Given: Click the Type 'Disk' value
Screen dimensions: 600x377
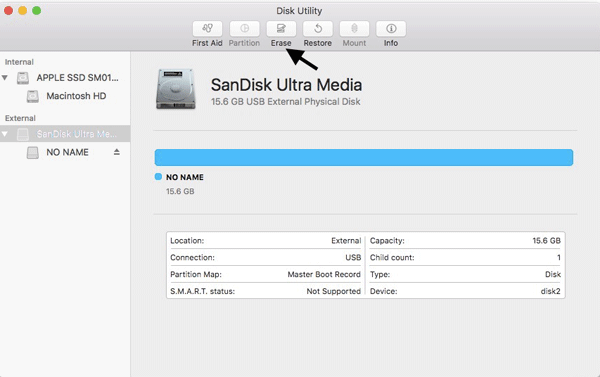Looking at the screenshot, I should click(x=553, y=274).
